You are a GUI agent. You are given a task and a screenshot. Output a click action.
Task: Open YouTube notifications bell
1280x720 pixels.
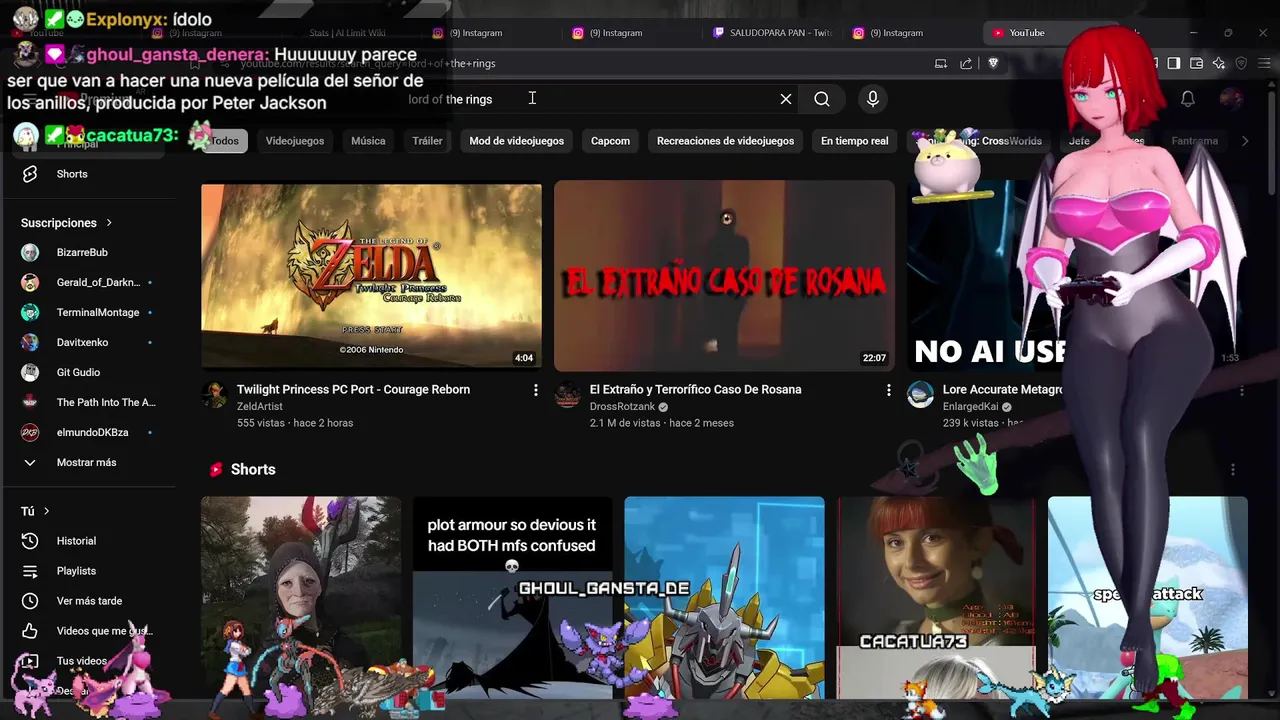click(1188, 99)
